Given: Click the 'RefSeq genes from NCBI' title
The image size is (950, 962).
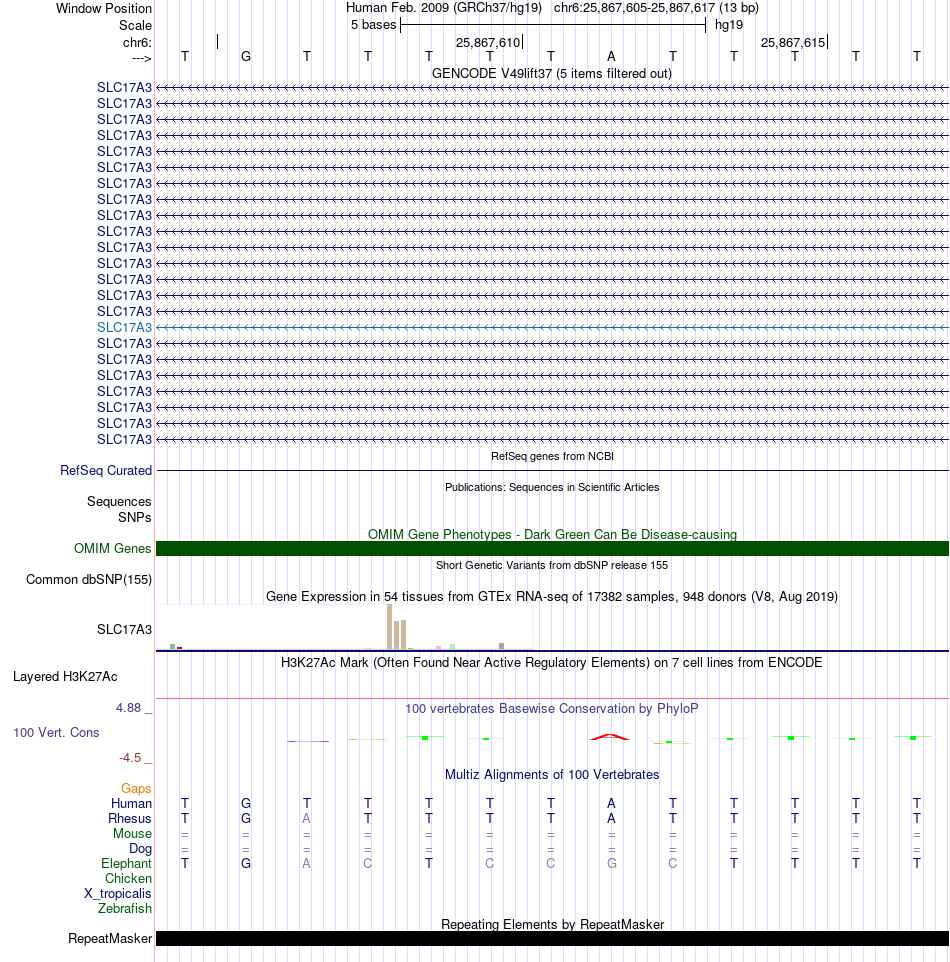Looking at the screenshot, I should (x=552, y=456).
